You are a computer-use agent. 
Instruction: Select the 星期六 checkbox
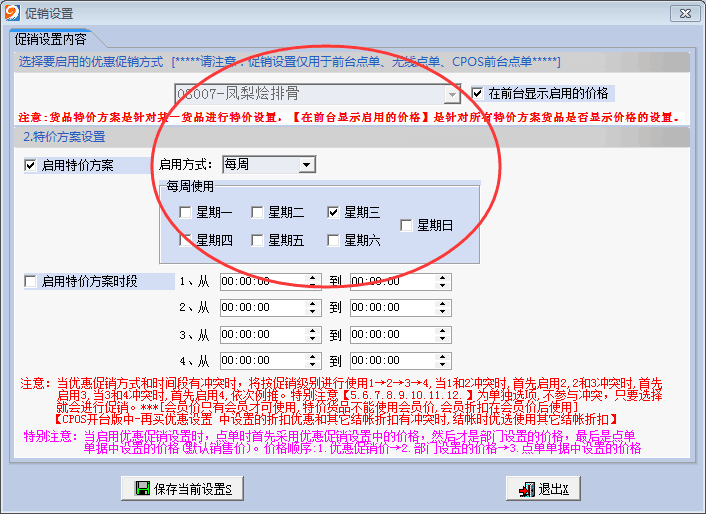pos(334,240)
